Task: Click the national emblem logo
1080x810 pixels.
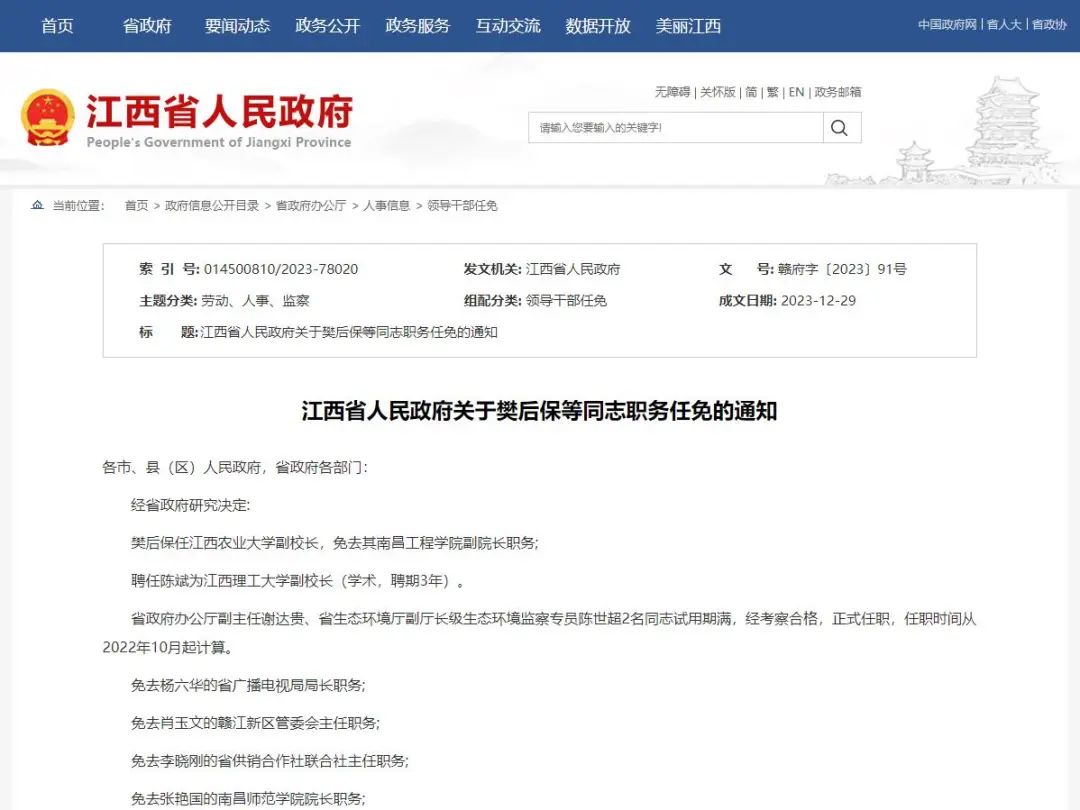Action: tap(47, 118)
